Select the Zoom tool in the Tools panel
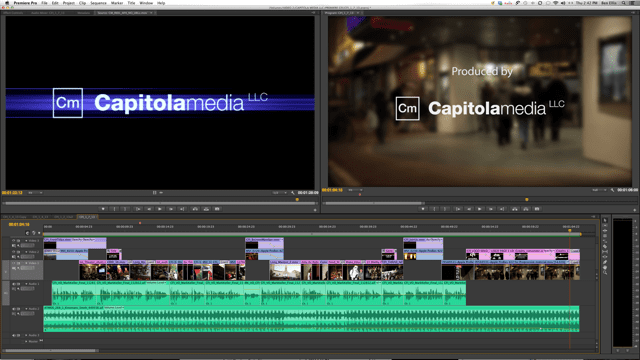The image size is (640, 360). click(605, 273)
